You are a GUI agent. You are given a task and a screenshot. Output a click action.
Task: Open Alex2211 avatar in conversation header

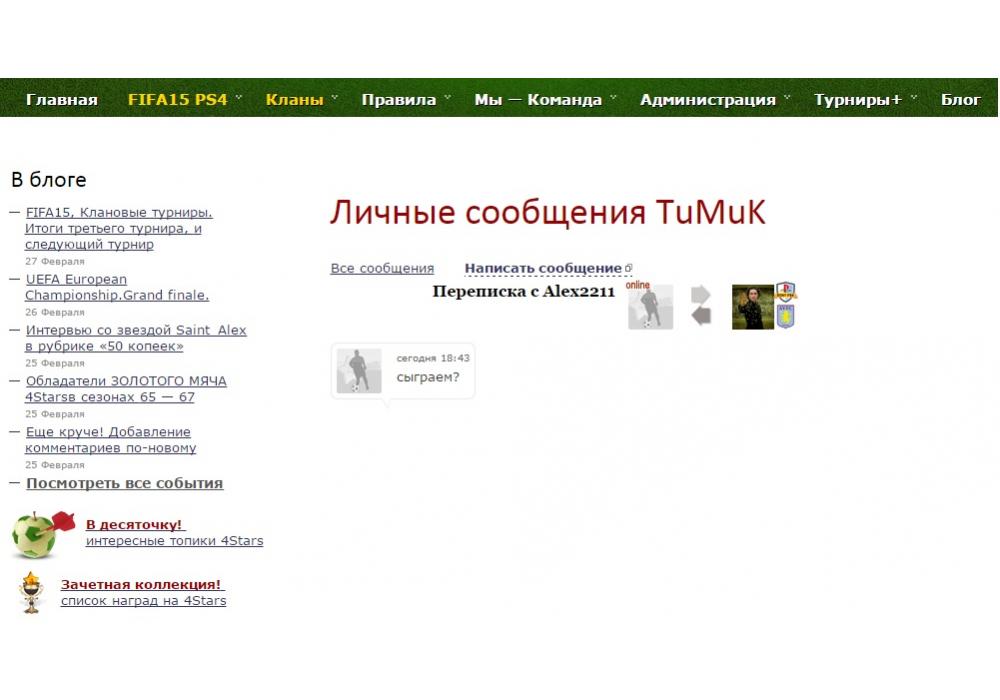(x=651, y=307)
